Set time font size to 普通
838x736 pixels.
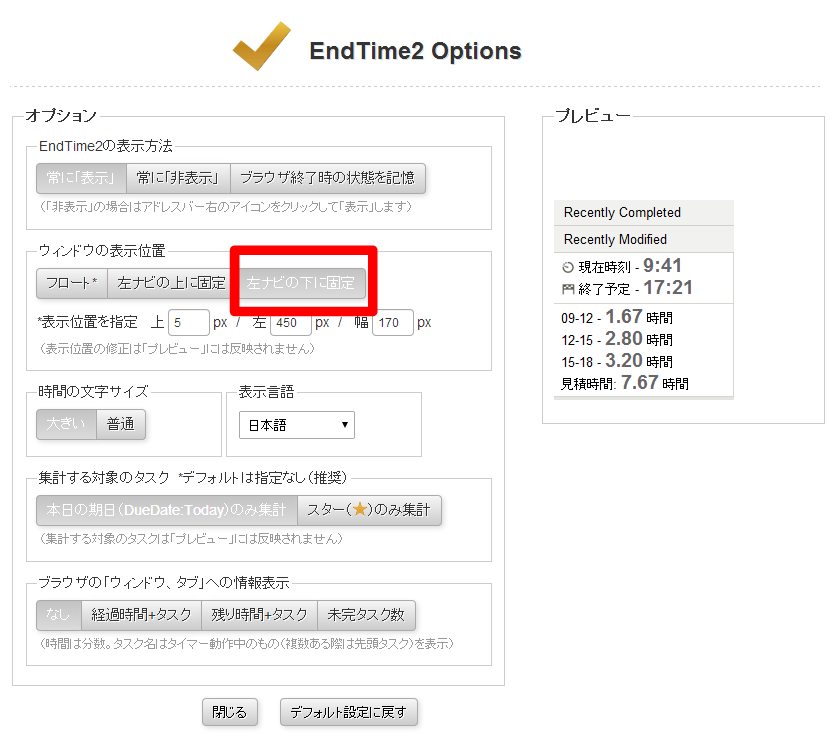pos(121,424)
